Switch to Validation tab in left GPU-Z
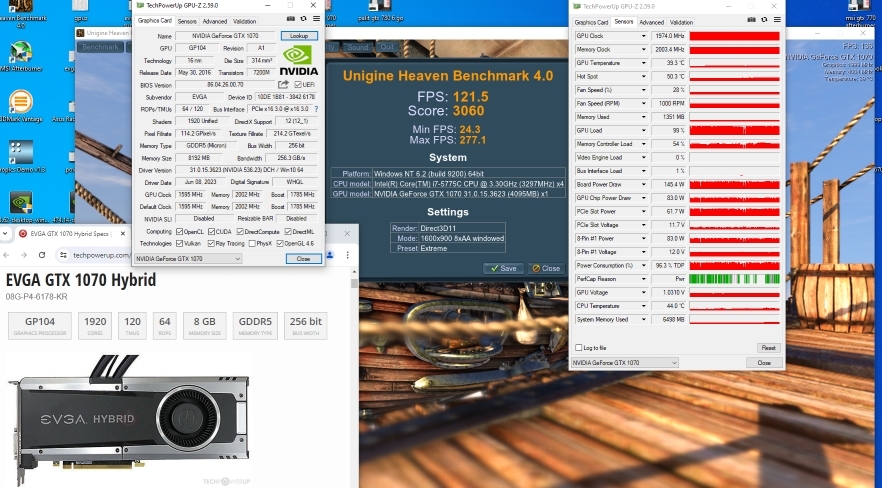 (244, 21)
